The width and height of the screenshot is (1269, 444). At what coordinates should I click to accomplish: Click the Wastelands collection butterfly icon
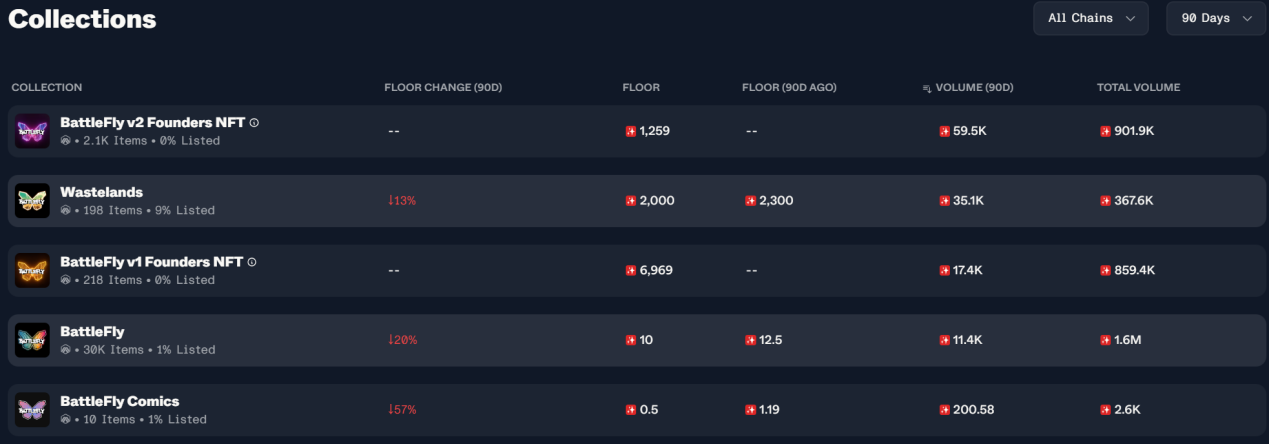pos(32,201)
